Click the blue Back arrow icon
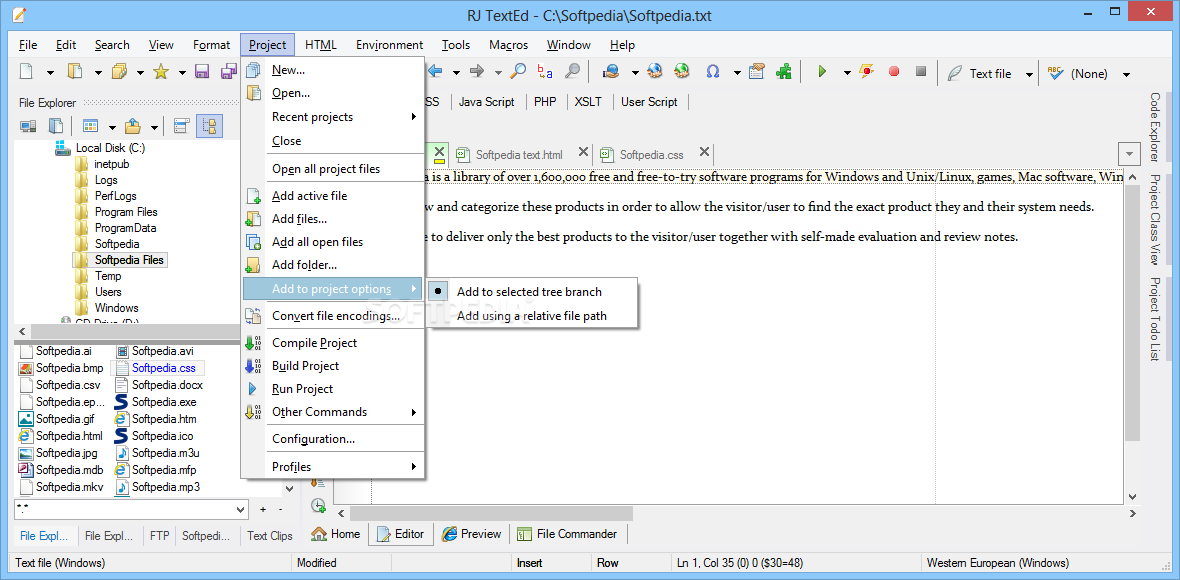1180x580 pixels. click(436, 71)
